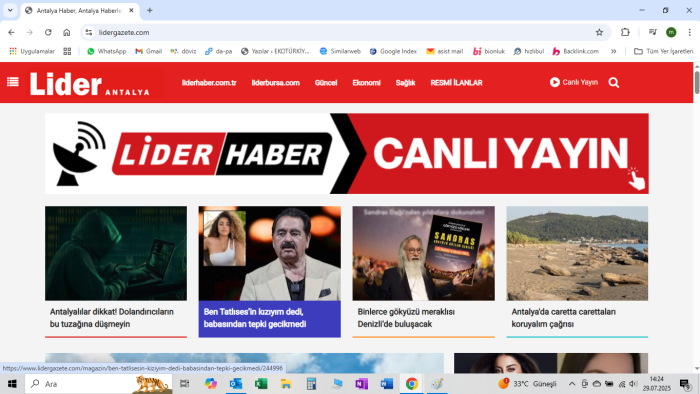Open the hacker scam news thumbnail
This screenshot has height=394, width=700.
[116, 253]
